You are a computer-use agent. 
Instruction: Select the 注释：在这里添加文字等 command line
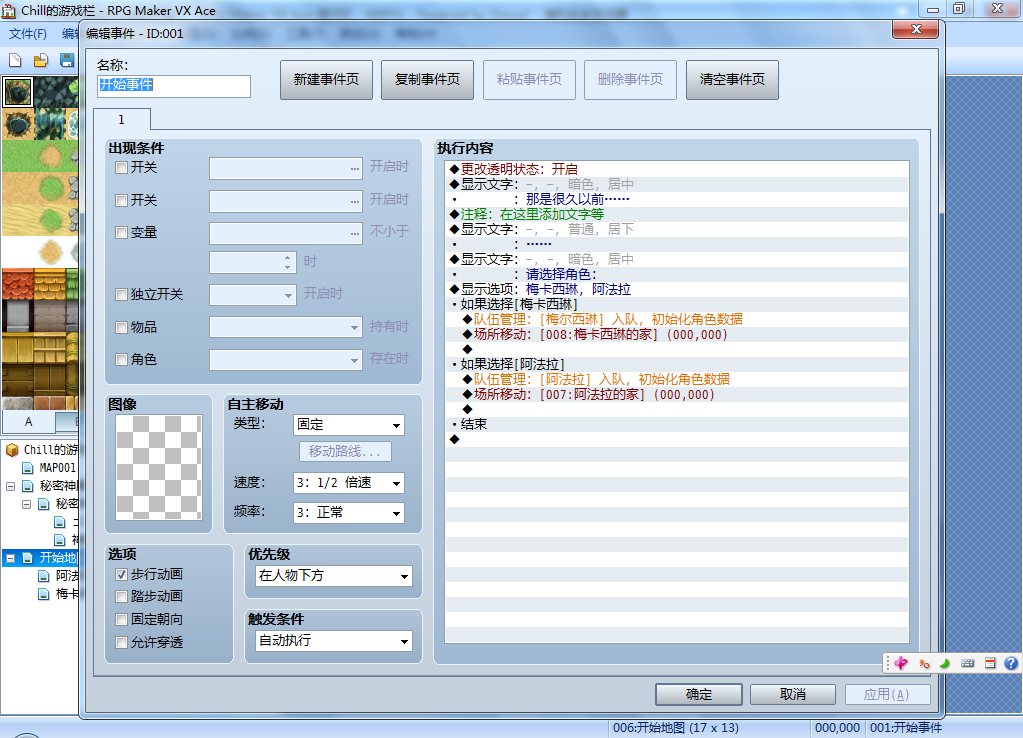click(677, 214)
